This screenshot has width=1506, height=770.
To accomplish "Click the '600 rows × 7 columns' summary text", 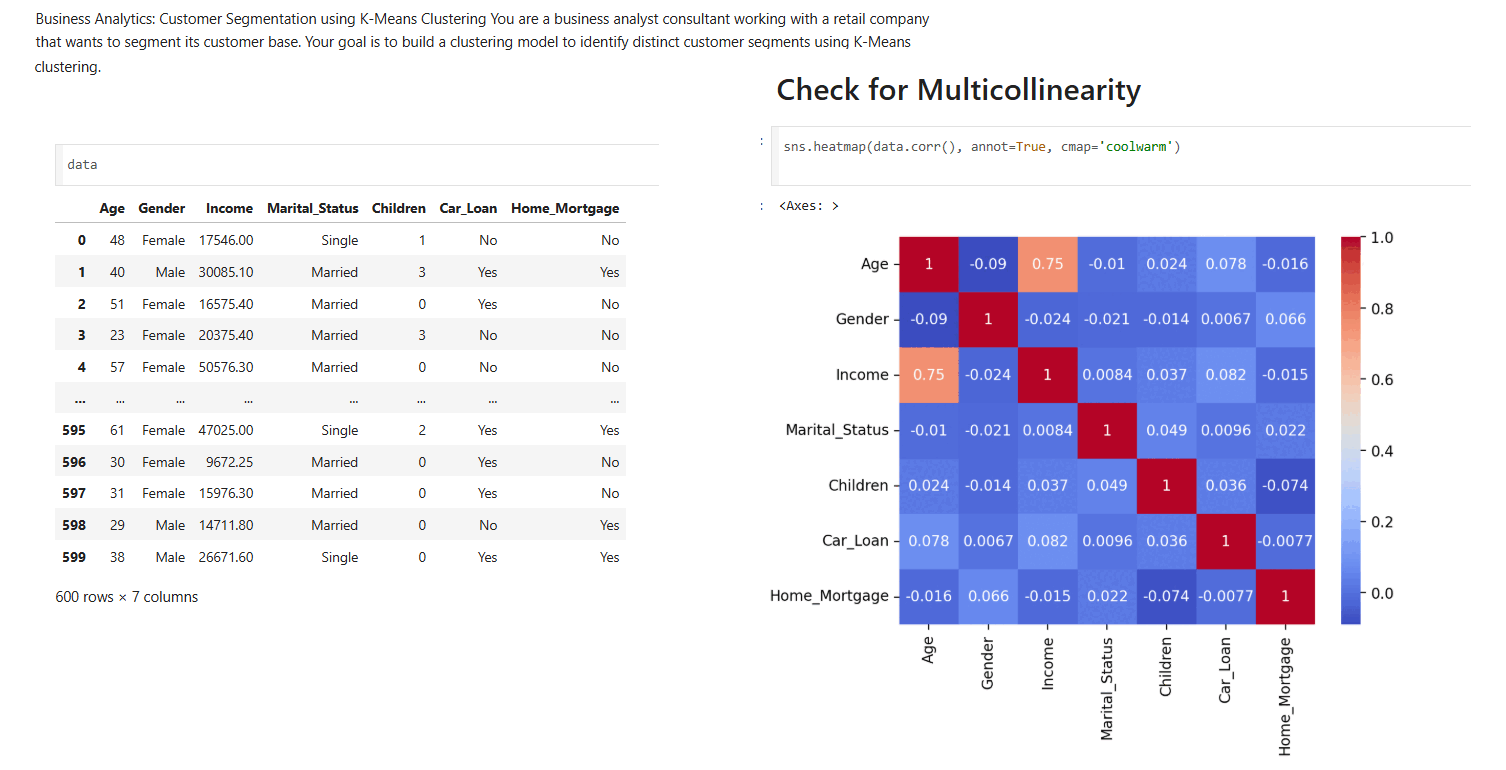I will click(x=127, y=597).
